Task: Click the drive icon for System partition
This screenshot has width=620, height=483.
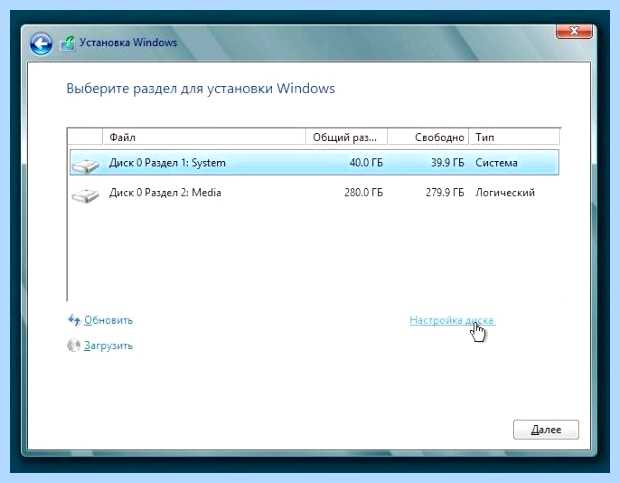Action: pyautogui.click(x=86, y=165)
